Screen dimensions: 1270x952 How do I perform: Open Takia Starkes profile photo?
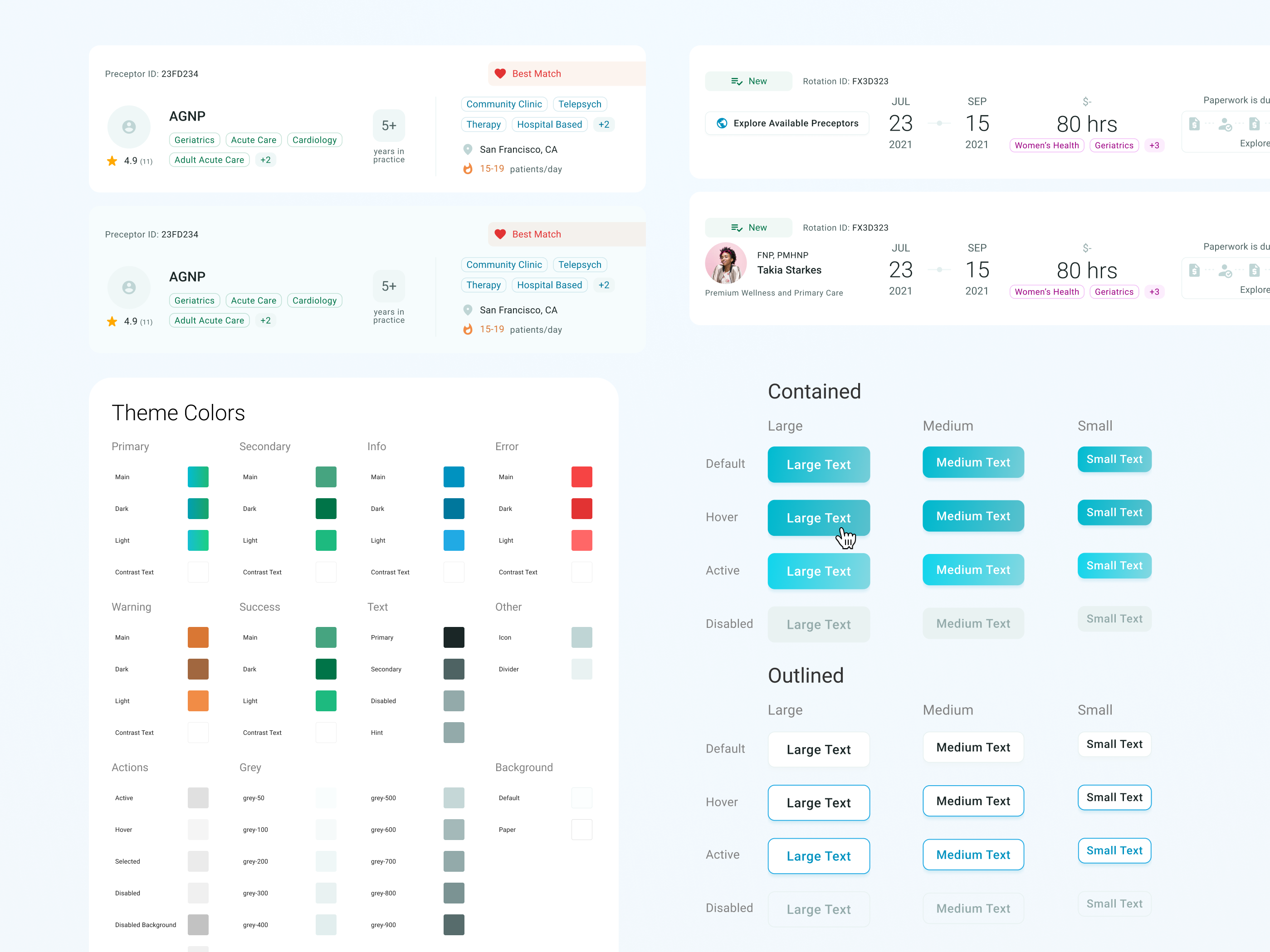click(x=726, y=263)
